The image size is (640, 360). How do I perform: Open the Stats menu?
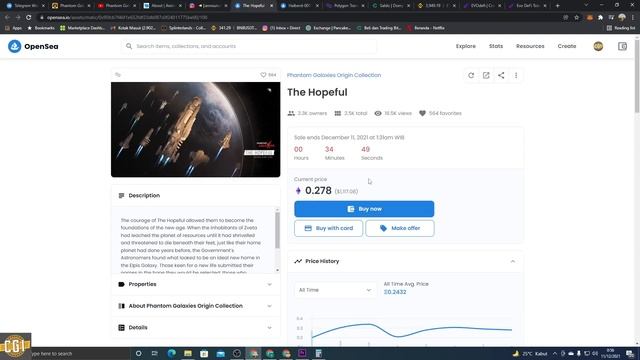pyautogui.click(x=496, y=46)
